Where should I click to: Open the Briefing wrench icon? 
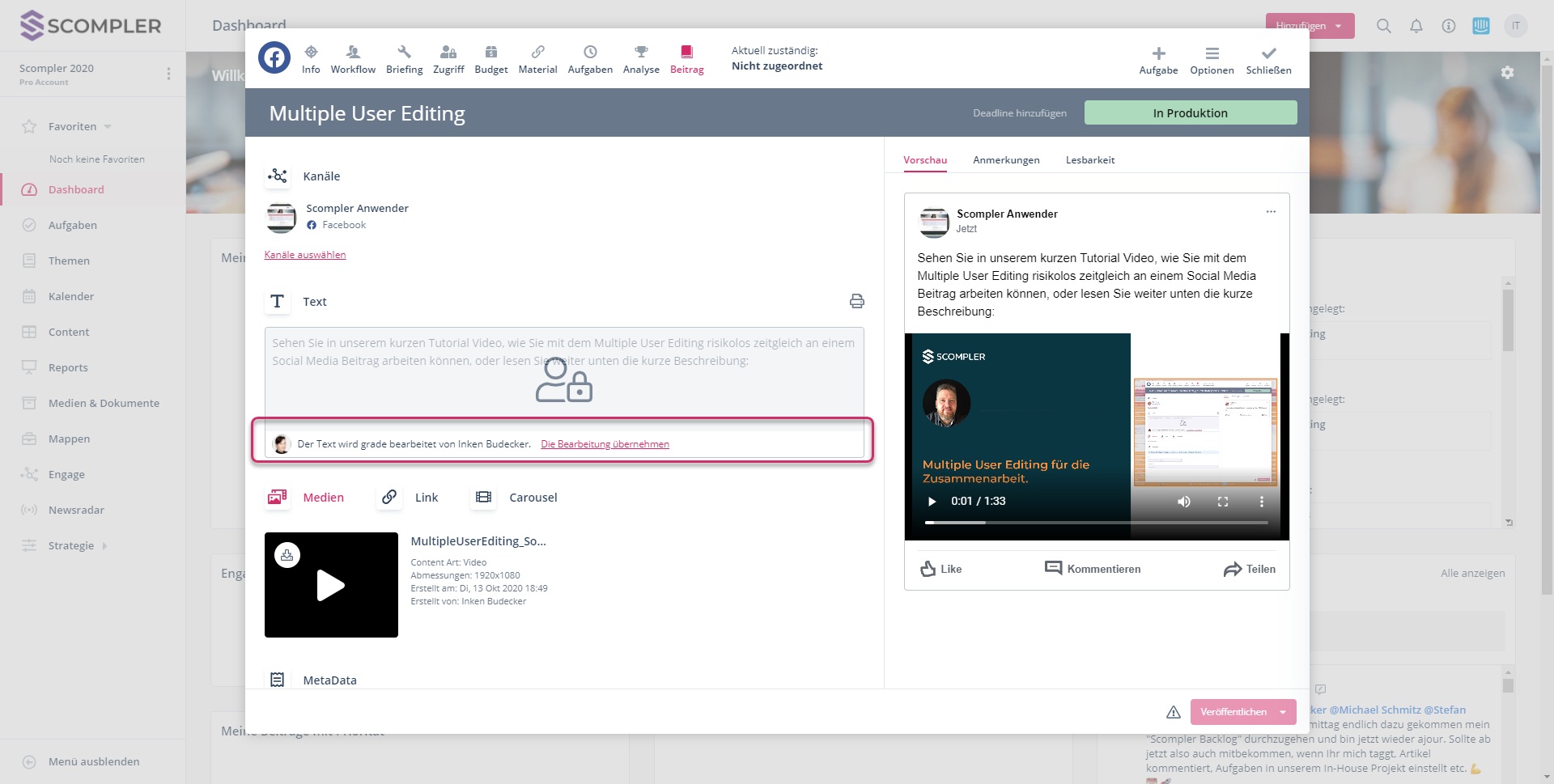click(x=404, y=53)
